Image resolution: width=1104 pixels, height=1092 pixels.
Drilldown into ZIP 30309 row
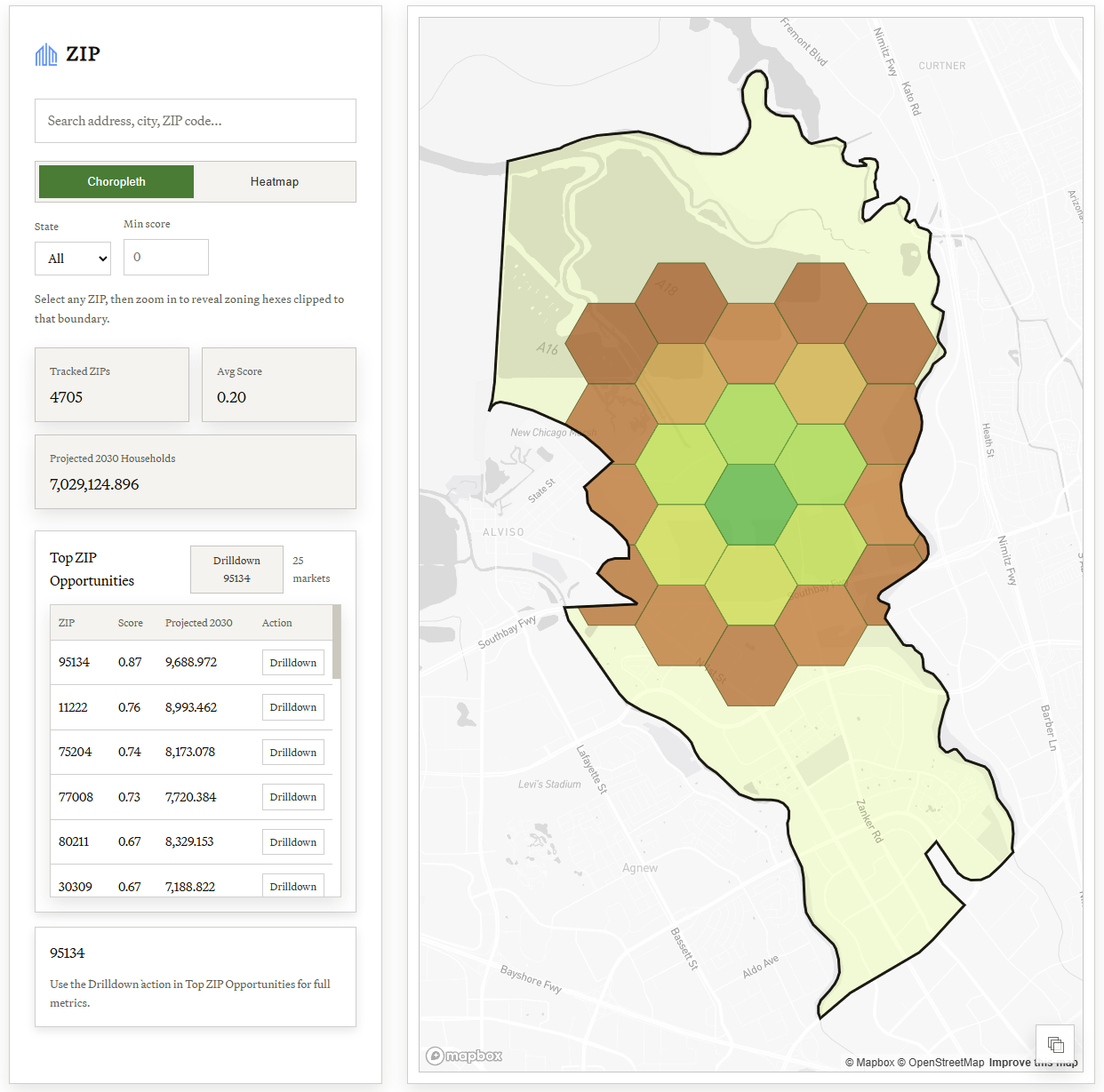[293, 886]
